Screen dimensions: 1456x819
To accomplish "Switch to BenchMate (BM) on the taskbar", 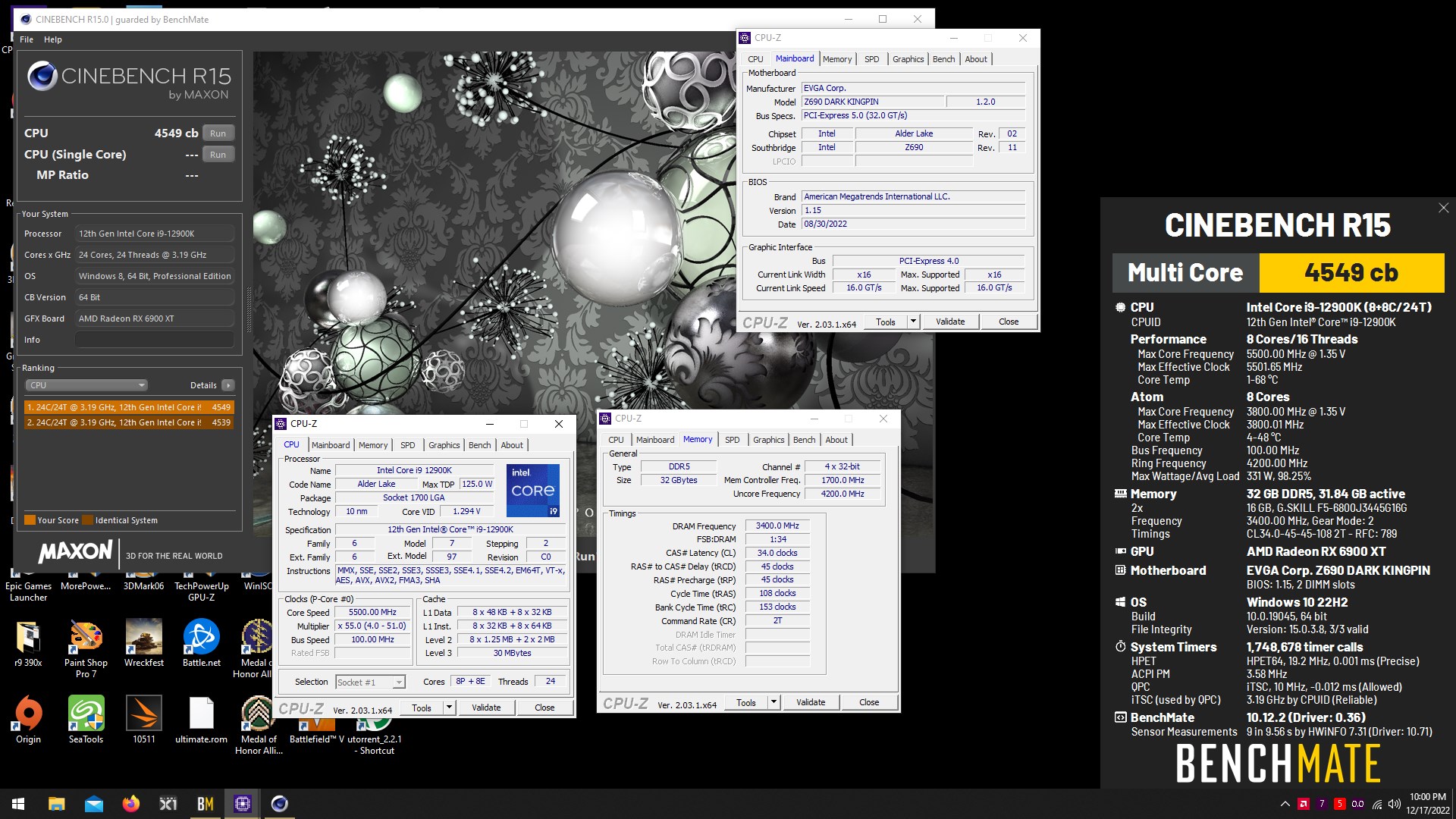I will click(x=206, y=804).
